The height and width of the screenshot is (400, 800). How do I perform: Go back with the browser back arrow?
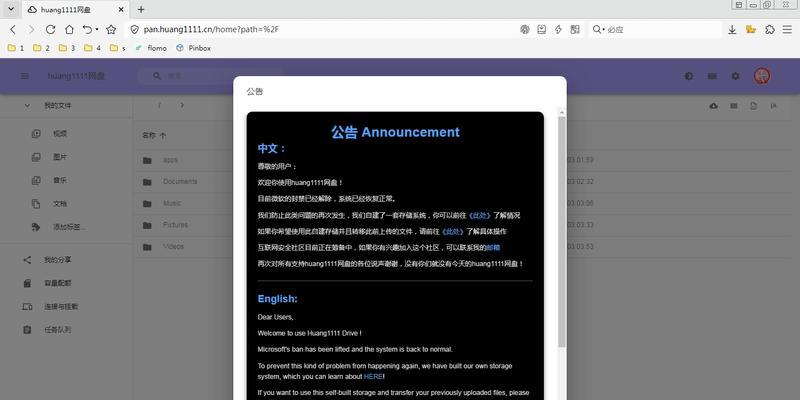13,30
